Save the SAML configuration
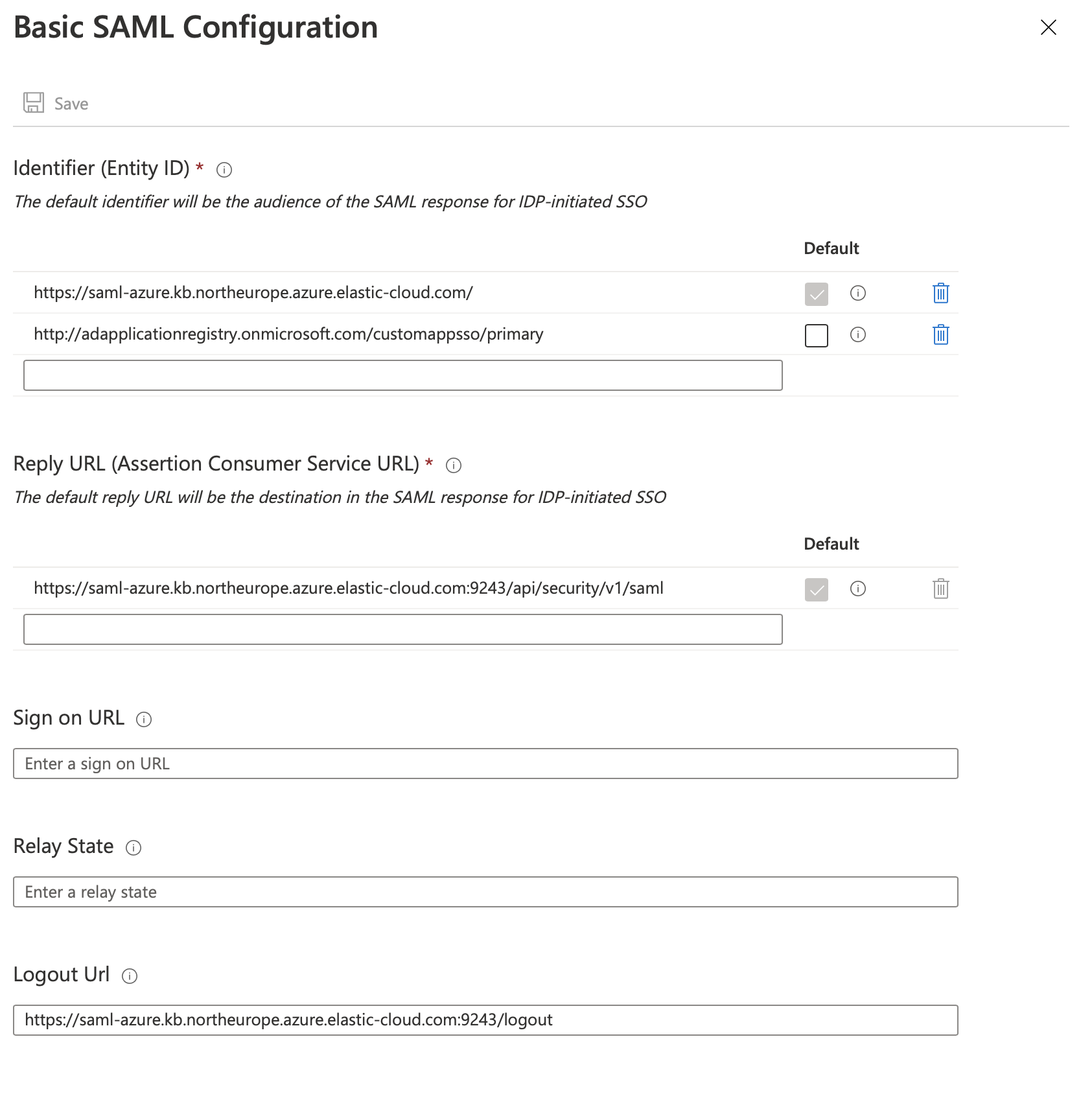 pos(54,102)
